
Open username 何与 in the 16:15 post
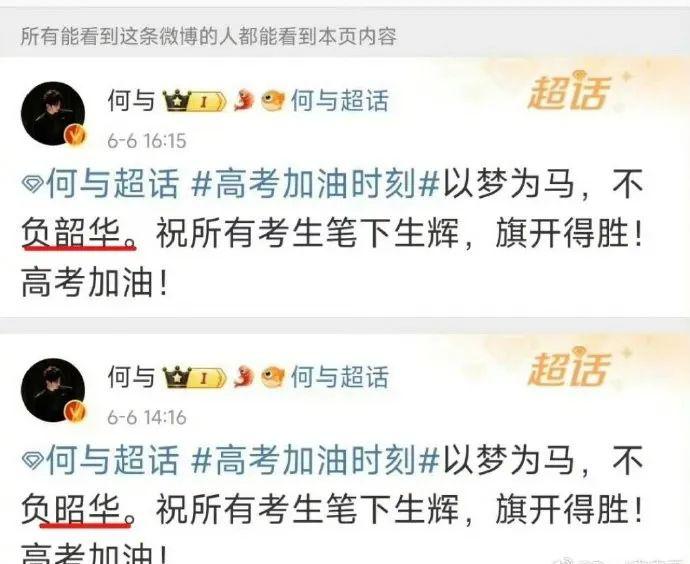[132, 101]
